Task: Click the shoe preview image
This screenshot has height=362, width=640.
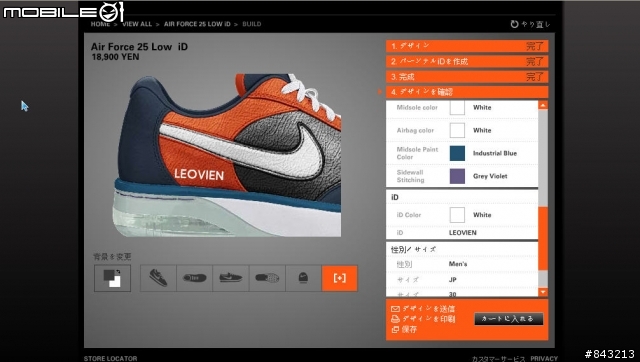Action: pyautogui.click(x=227, y=155)
